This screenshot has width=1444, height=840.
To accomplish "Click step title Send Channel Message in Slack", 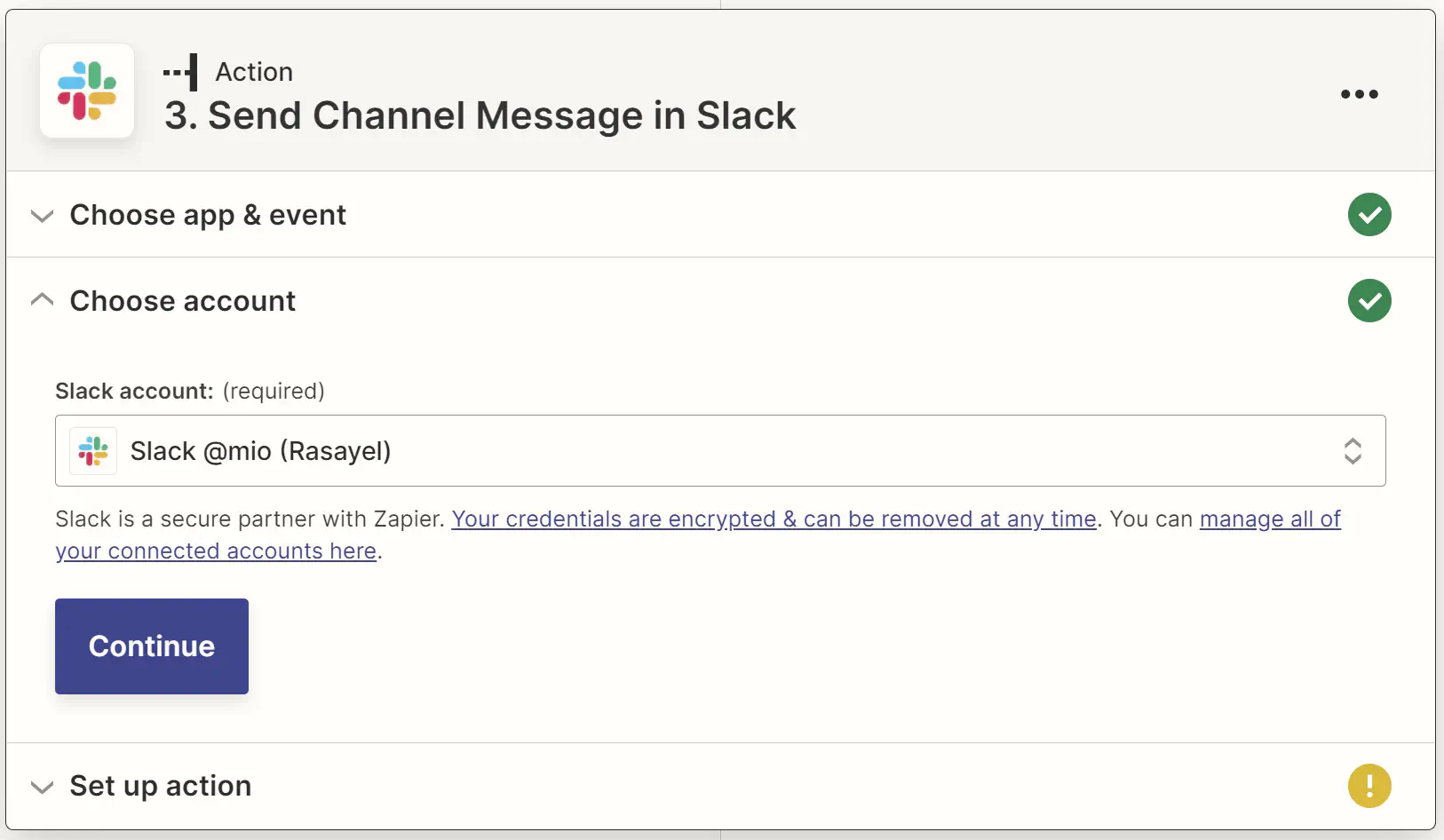I will [x=480, y=115].
